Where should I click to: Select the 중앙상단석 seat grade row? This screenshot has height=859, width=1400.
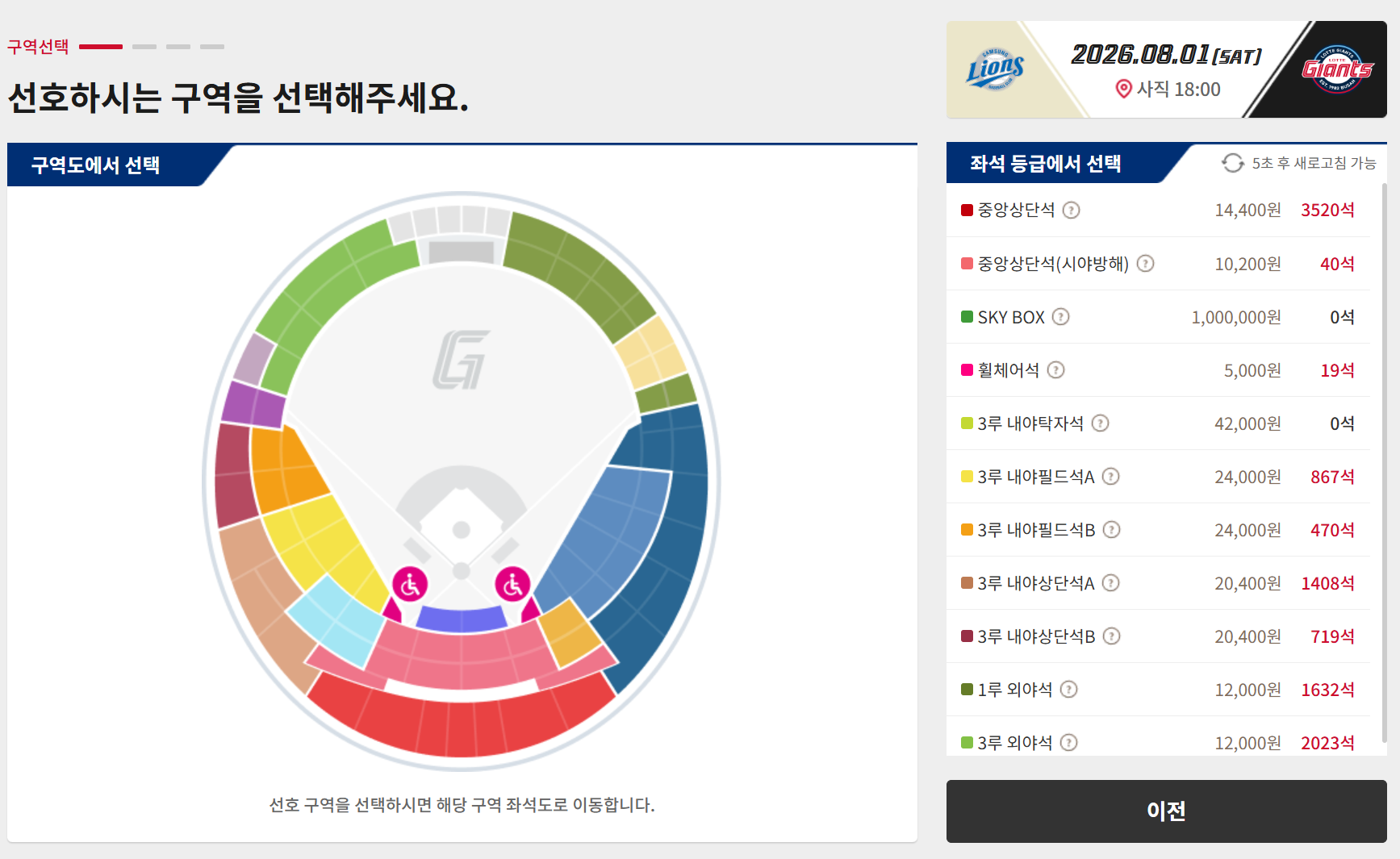pyautogui.click(x=1158, y=211)
